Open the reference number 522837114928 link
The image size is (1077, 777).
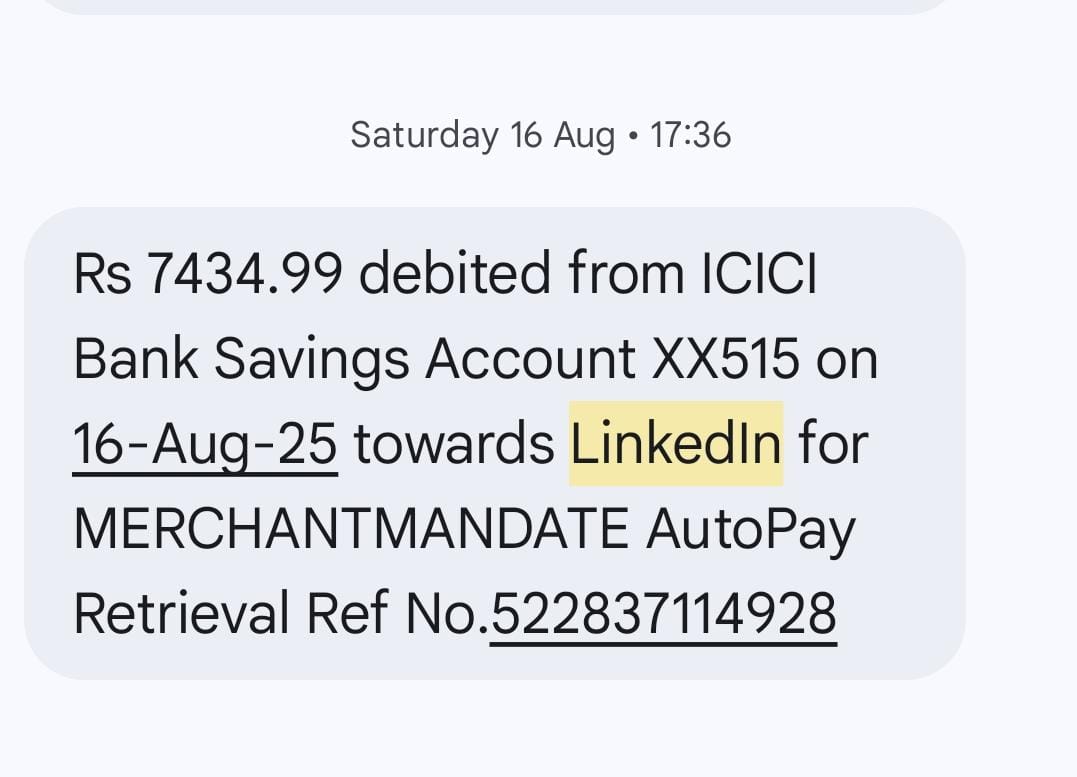[x=663, y=613]
